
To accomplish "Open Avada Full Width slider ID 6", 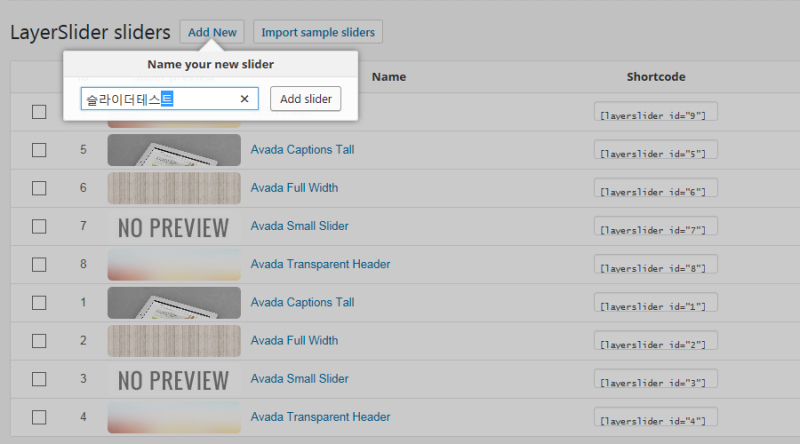I will pos(294,188).
